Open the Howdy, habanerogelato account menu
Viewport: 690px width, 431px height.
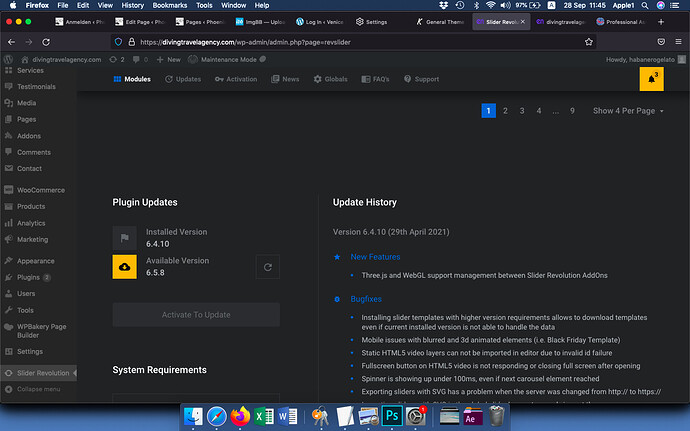[645, 59]
